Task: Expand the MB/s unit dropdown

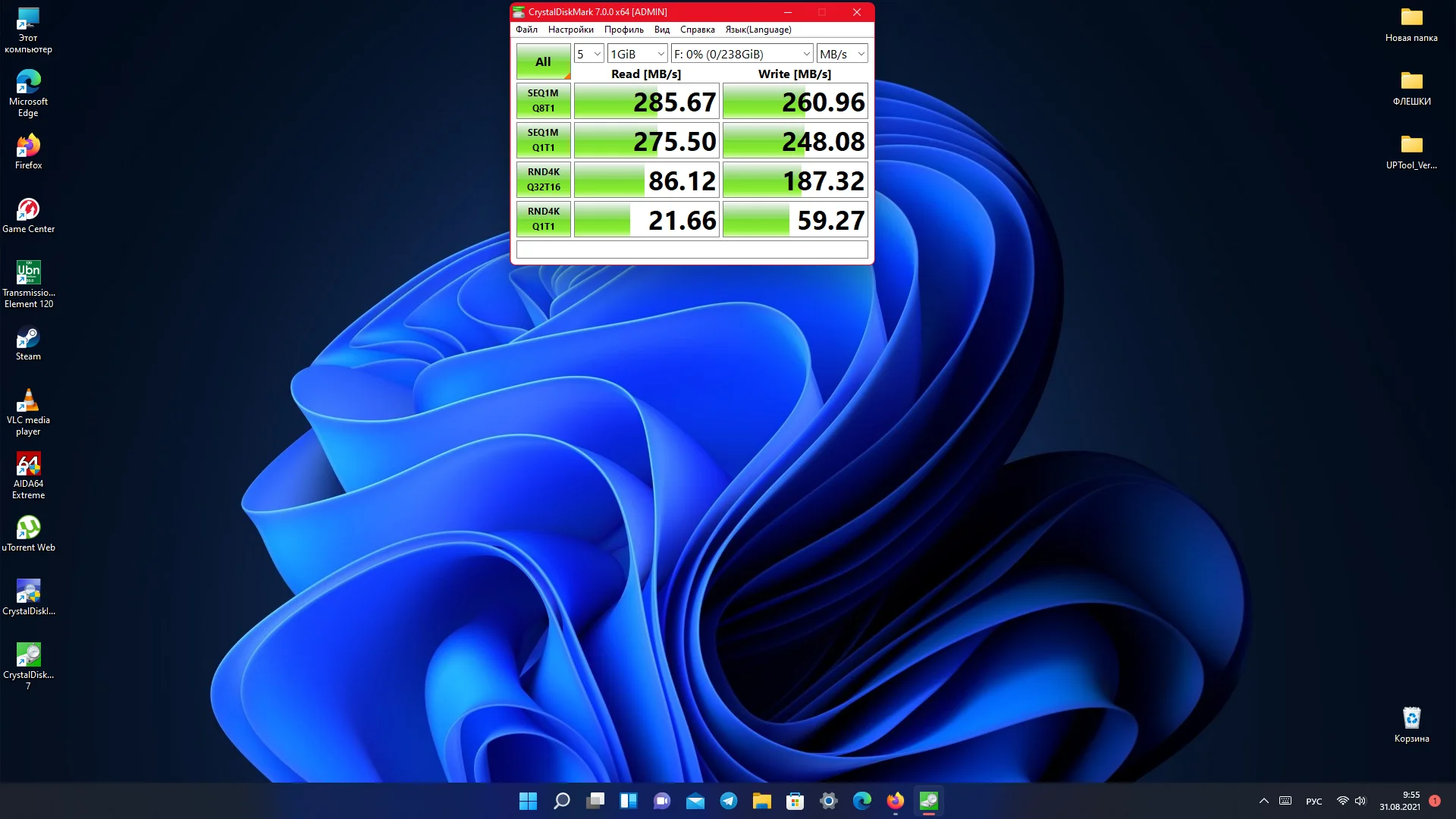Action: click(x=842, y=54)
